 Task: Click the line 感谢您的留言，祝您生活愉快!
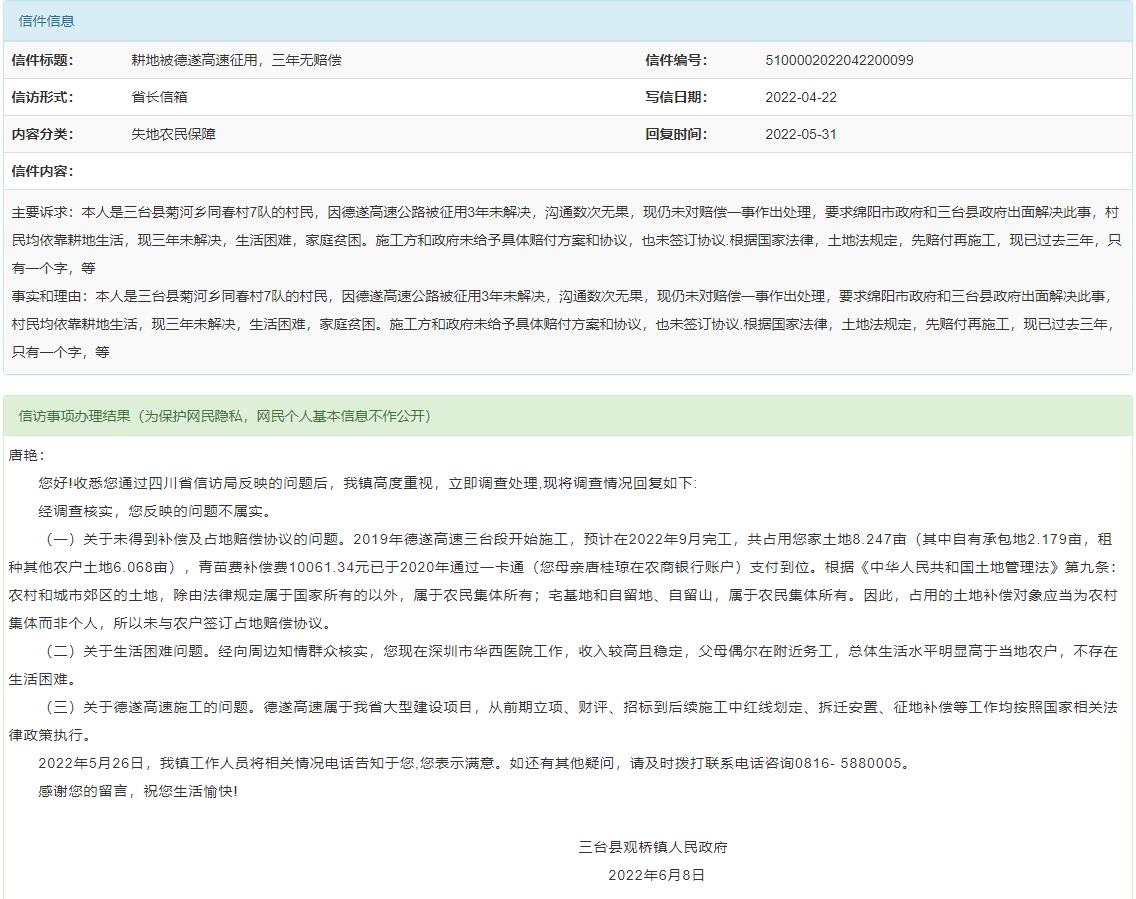point(138,791)
